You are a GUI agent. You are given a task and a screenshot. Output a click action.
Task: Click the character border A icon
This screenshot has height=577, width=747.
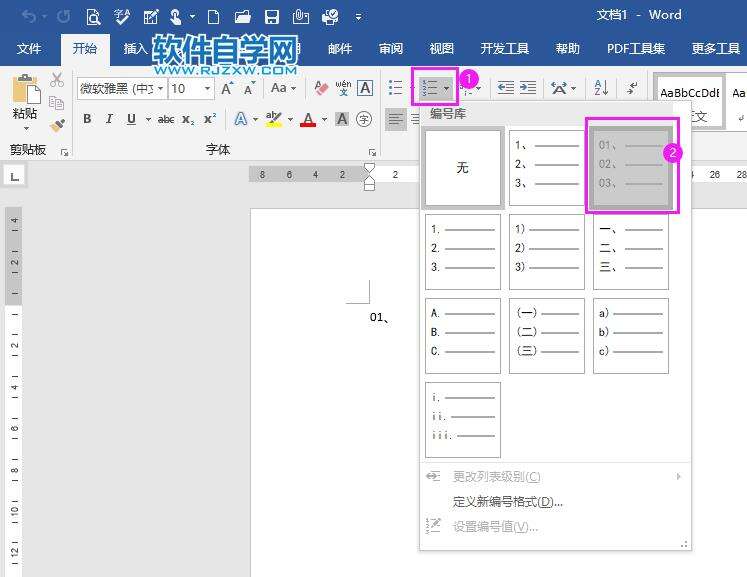click(365, 88)
